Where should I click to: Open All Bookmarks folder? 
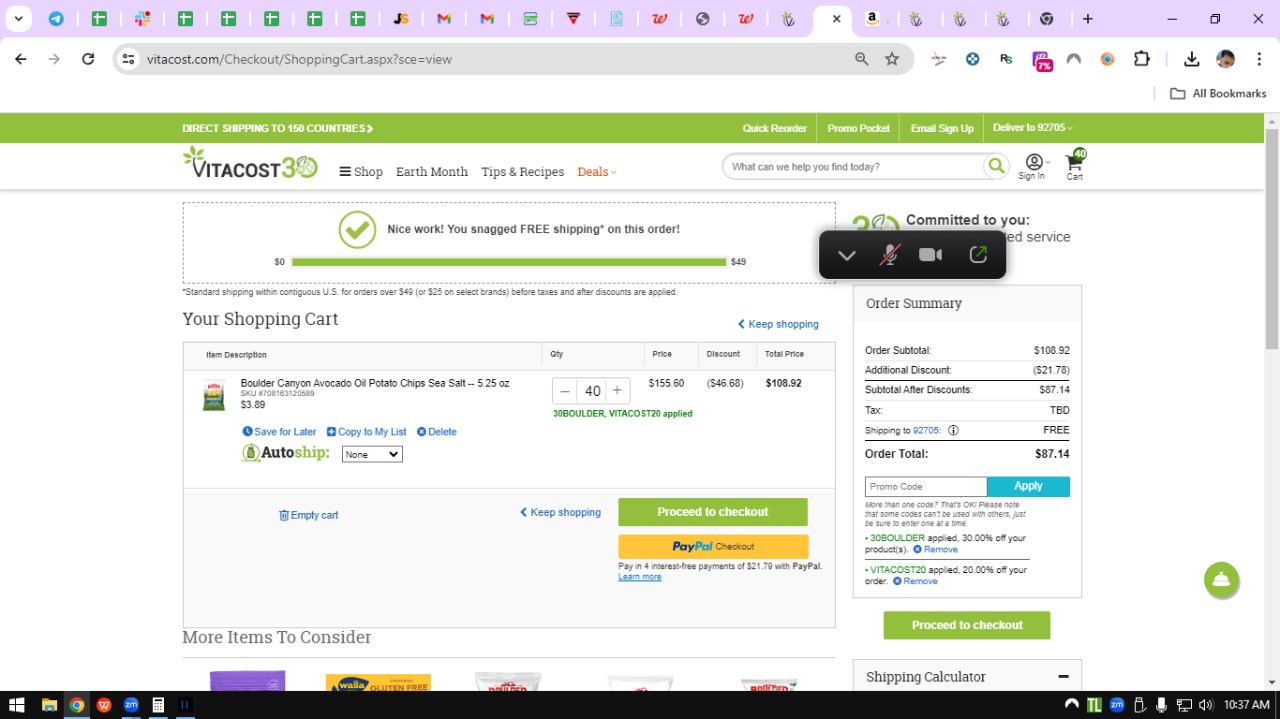[x=1218, y=93]
